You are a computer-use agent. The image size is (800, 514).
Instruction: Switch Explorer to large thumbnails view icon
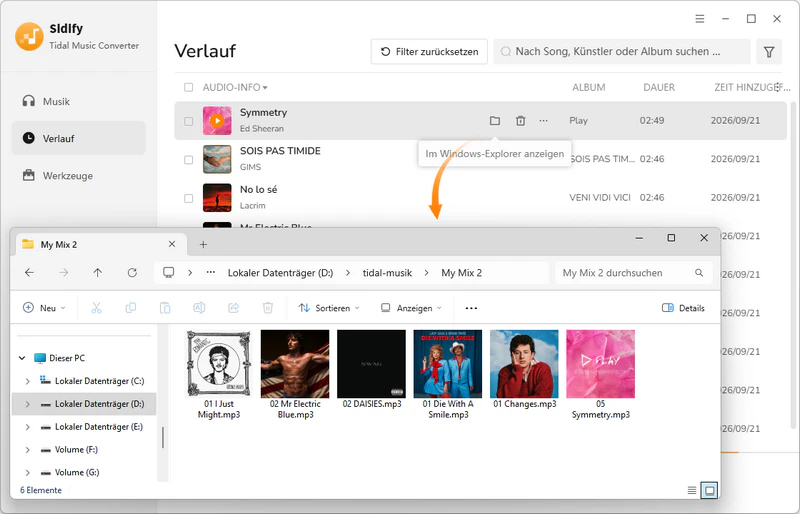[709, 491]
